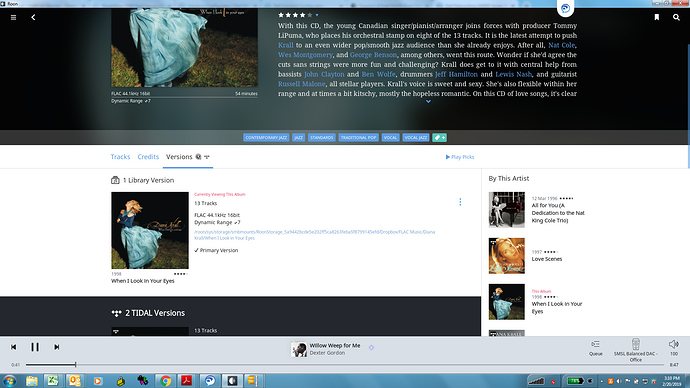Viewport: 690px width, 388px height.
Task: Expand the album review text chevron
Action: pos(428,102)
